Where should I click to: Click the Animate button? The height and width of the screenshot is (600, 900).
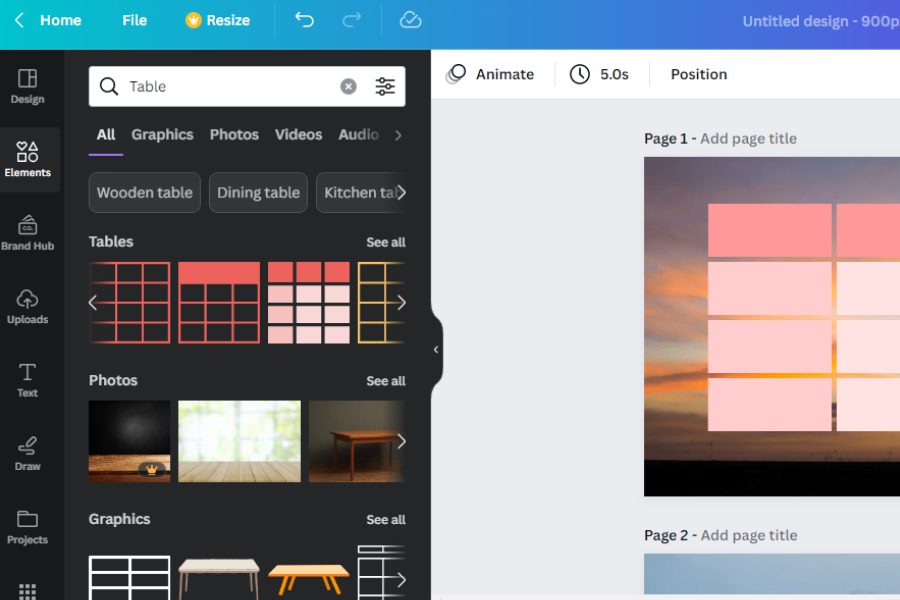[x=490, y=74]
